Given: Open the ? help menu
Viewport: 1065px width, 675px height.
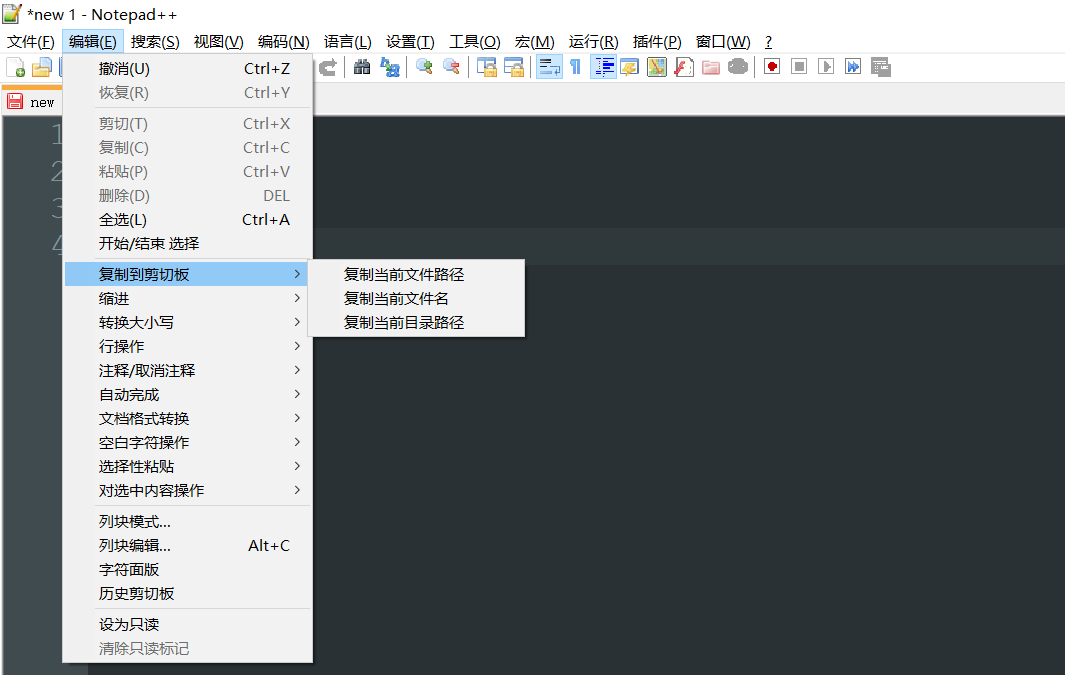Looking at the screenshot, I should [x=768, y=42].
